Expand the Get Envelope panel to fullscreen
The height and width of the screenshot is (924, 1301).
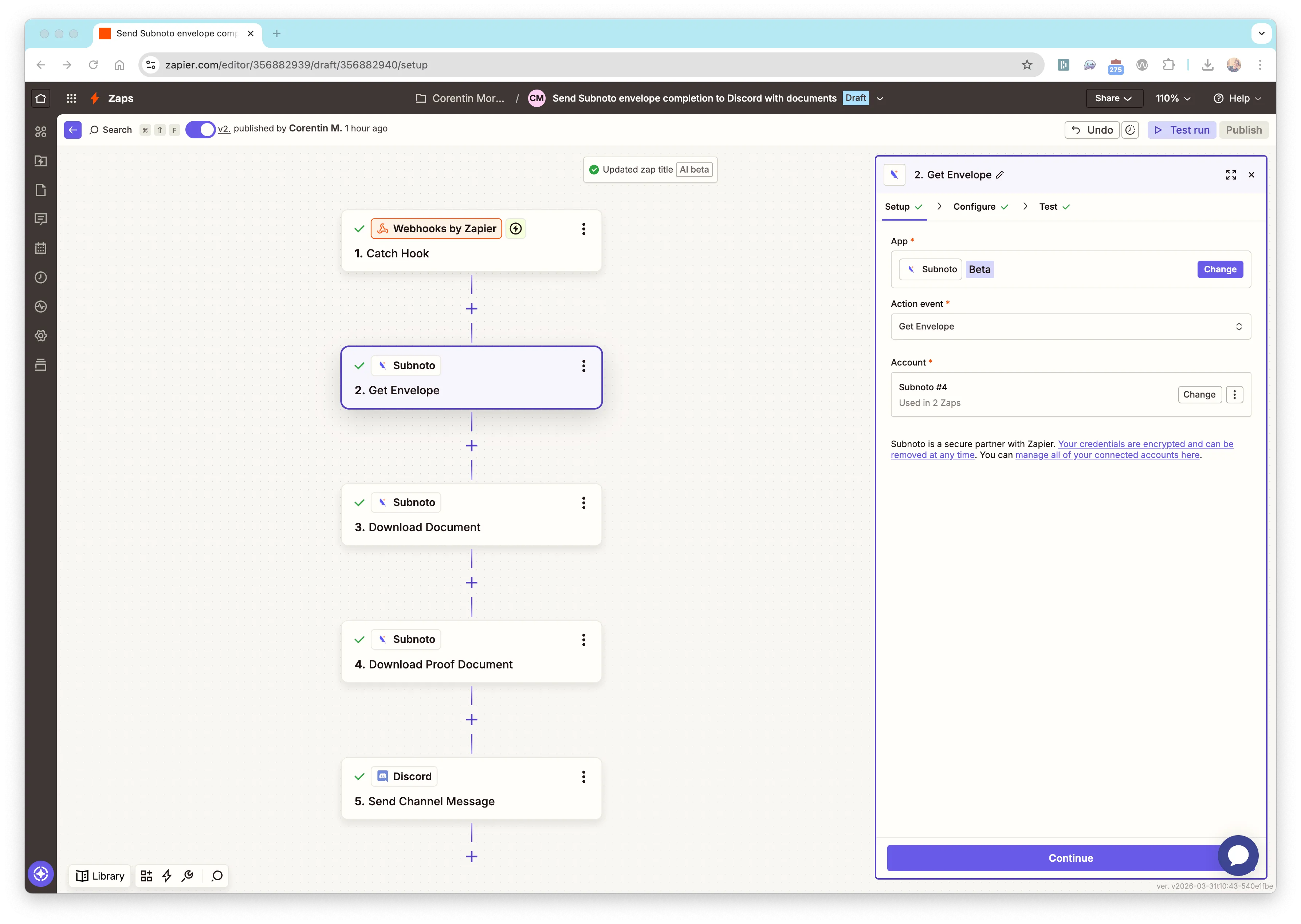coord(1231,175)
